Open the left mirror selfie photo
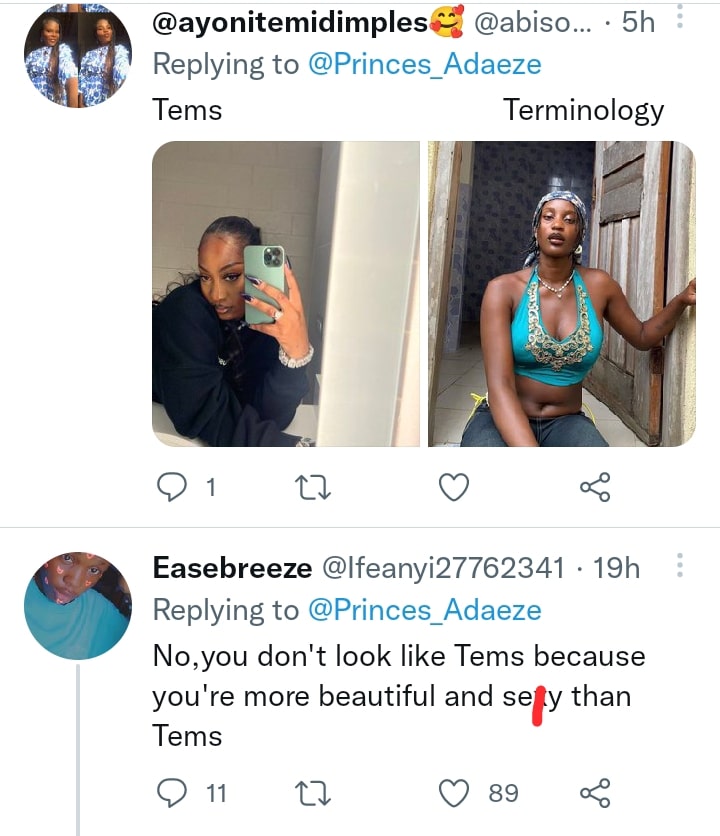720x836 pixels. click(x=286, y=293)
